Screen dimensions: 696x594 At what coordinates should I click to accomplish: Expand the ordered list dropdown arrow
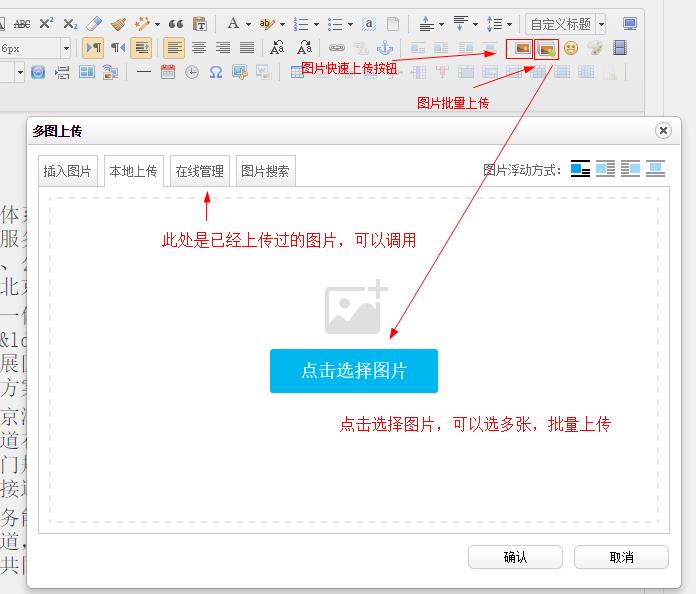tap(315, 23)
